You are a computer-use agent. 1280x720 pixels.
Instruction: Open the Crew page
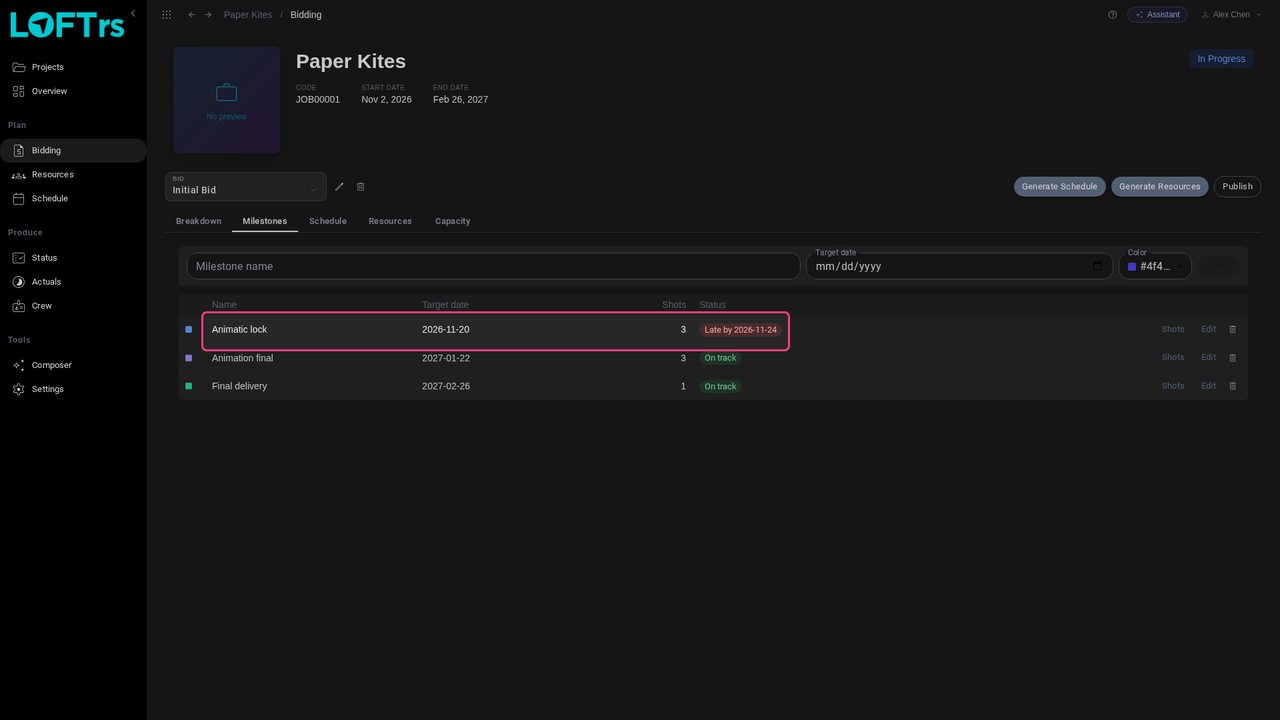pos(73,306)
